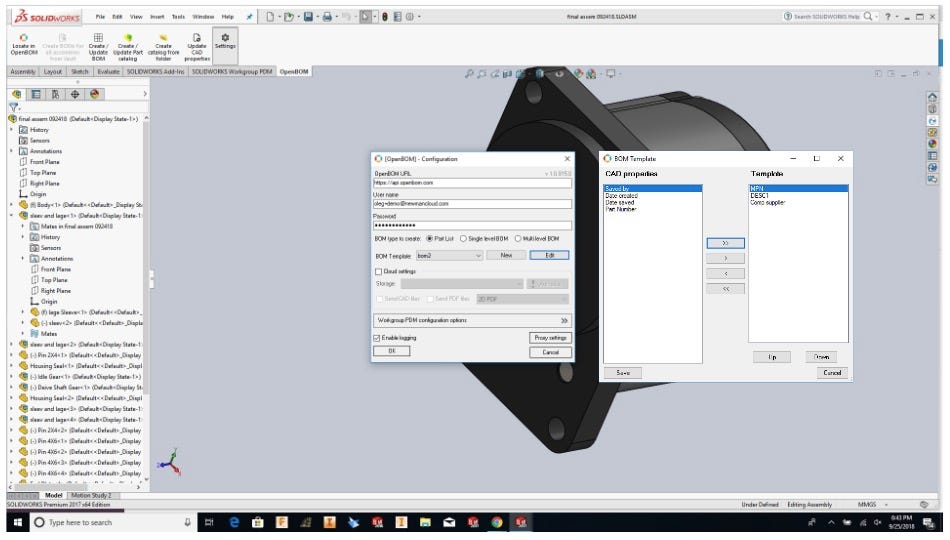Click Proxy settings button
Image resolution: width=950 pixels, height=540 pixels.
click(x=550, y=338)
